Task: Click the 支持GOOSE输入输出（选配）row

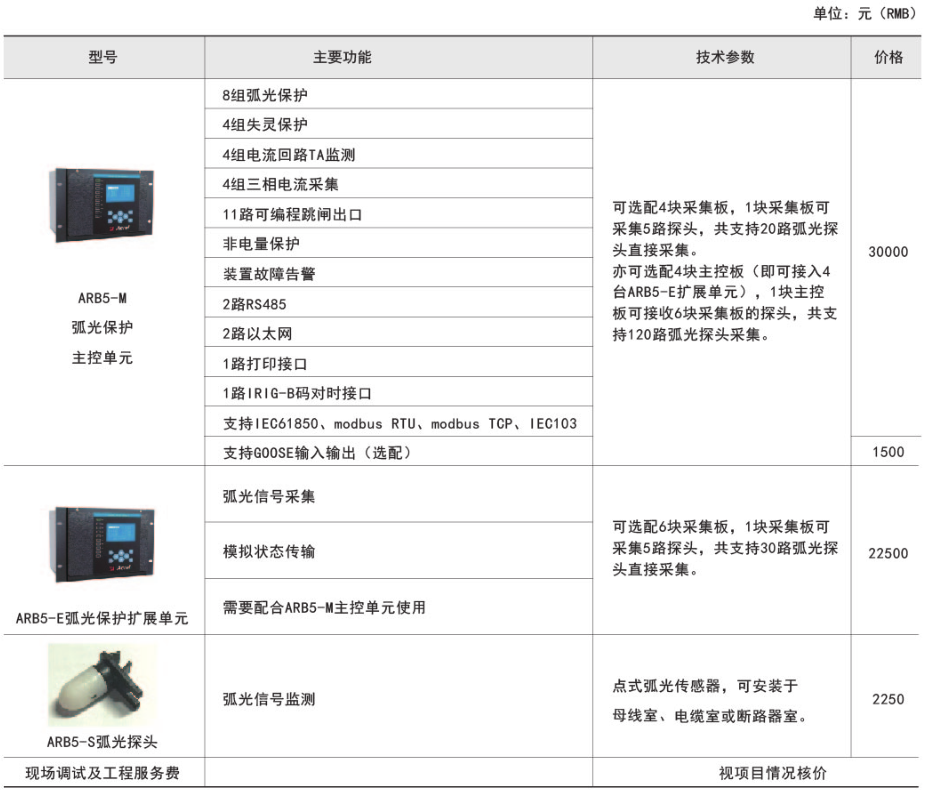Action: [316, 452]
